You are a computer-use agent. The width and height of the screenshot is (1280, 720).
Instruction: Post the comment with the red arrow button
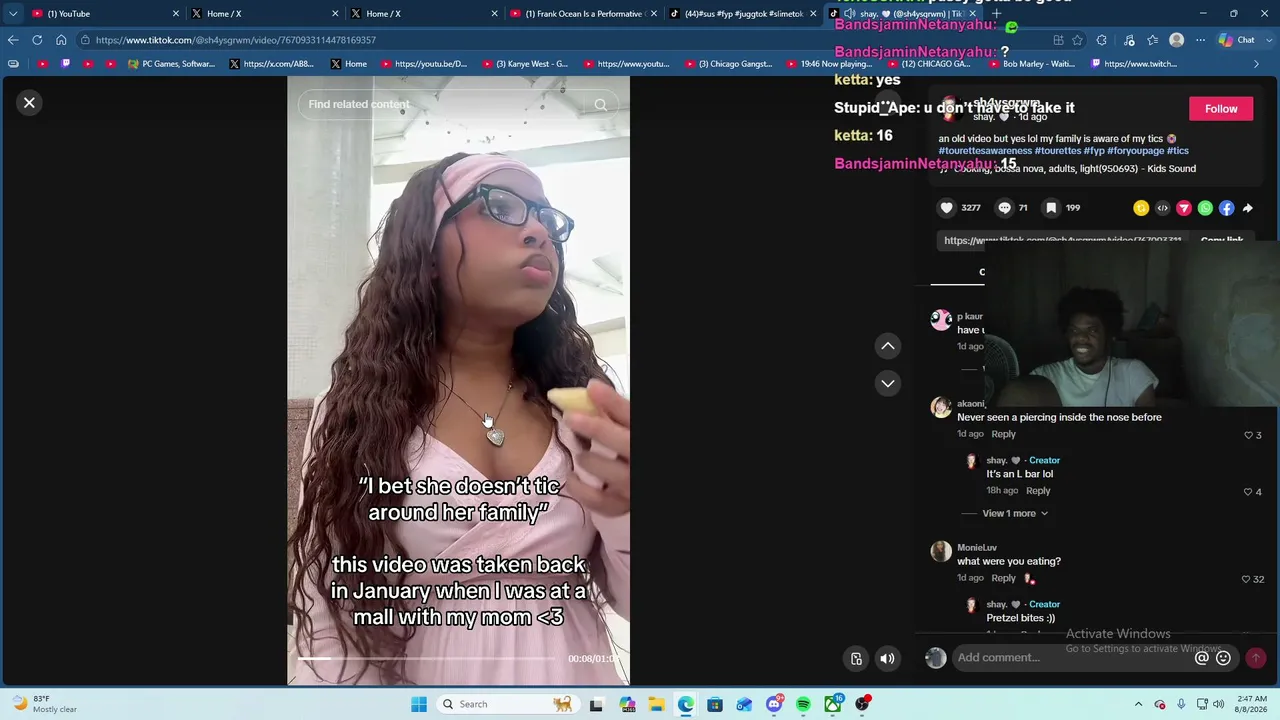[x=1255, y=658]
